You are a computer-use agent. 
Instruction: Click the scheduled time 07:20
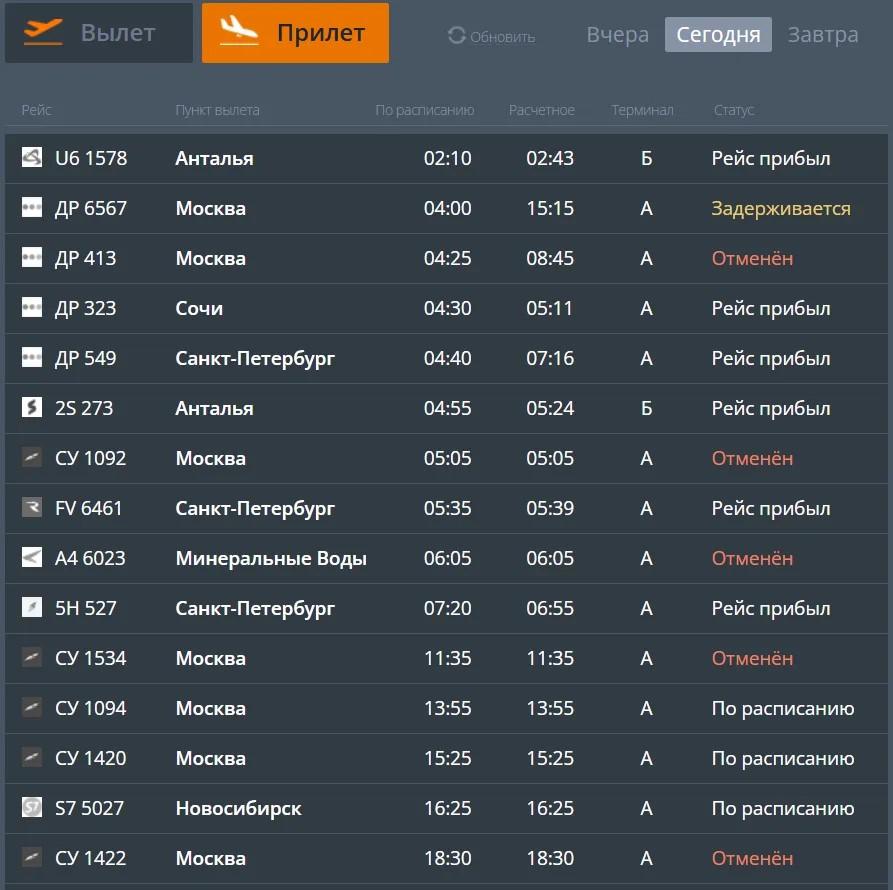click(448, 608)
